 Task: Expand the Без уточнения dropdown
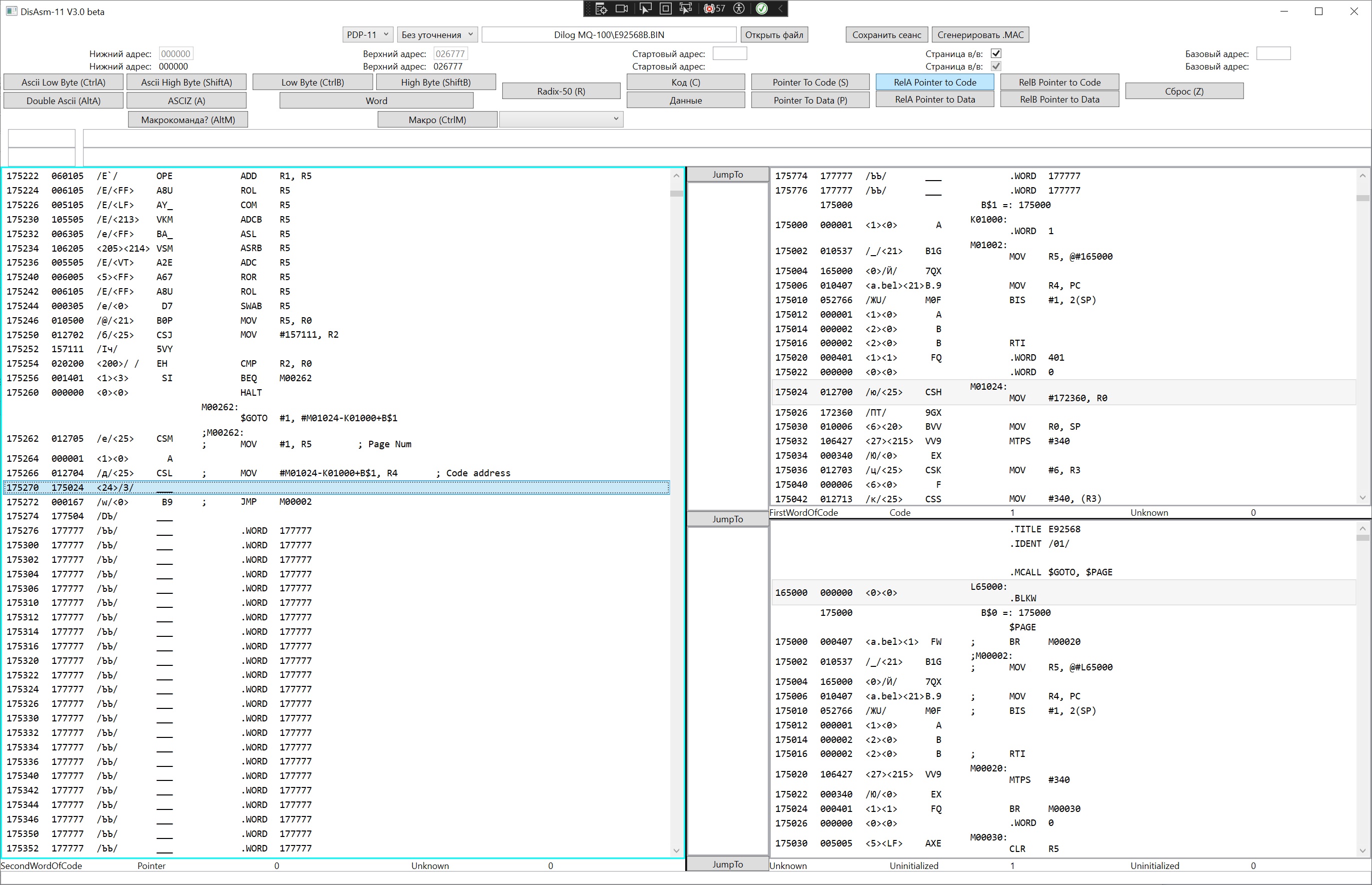coord(437,35)
